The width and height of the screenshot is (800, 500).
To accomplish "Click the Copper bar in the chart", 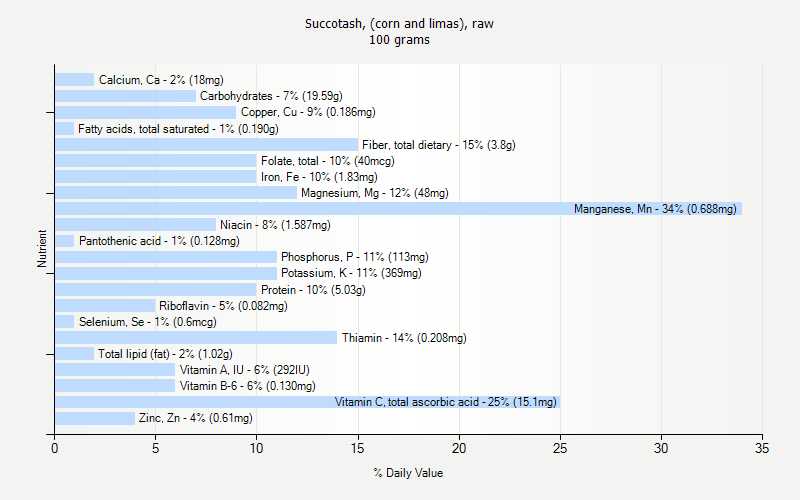I will [145, 112].
